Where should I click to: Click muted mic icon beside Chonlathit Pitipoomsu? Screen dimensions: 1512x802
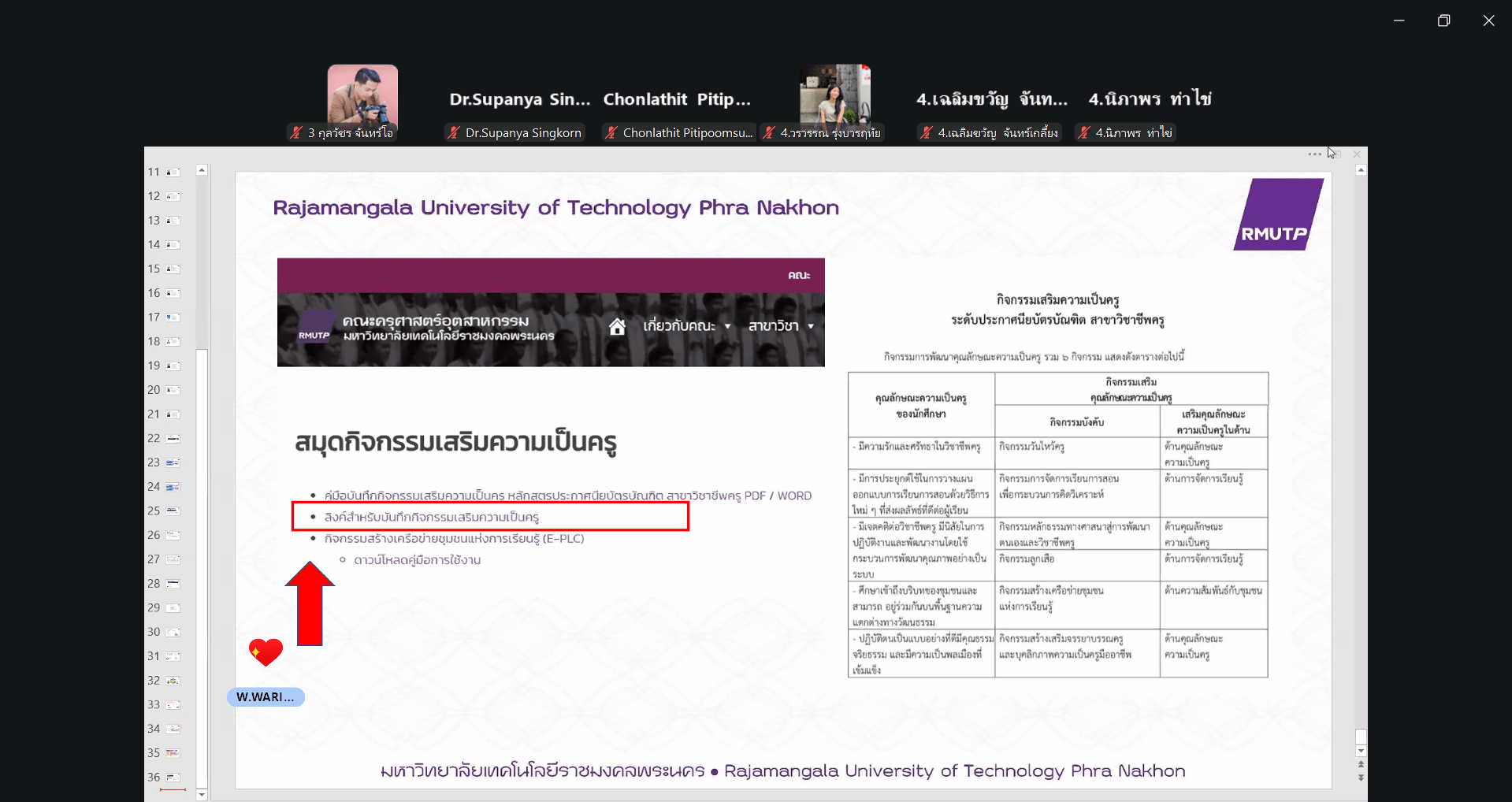611,133
